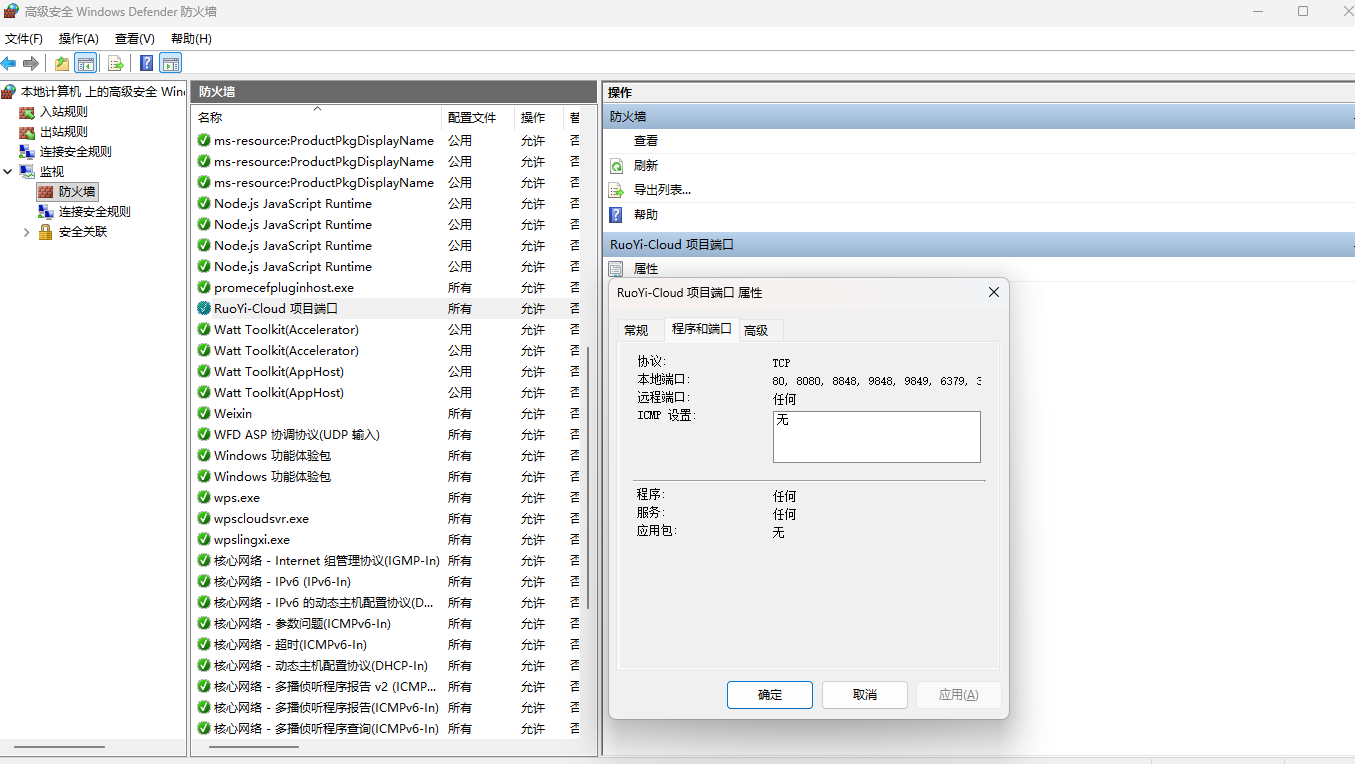Click the 安全关联 padlock icon
Screen dimensions: 1355x764
click(x=45, y=232)
